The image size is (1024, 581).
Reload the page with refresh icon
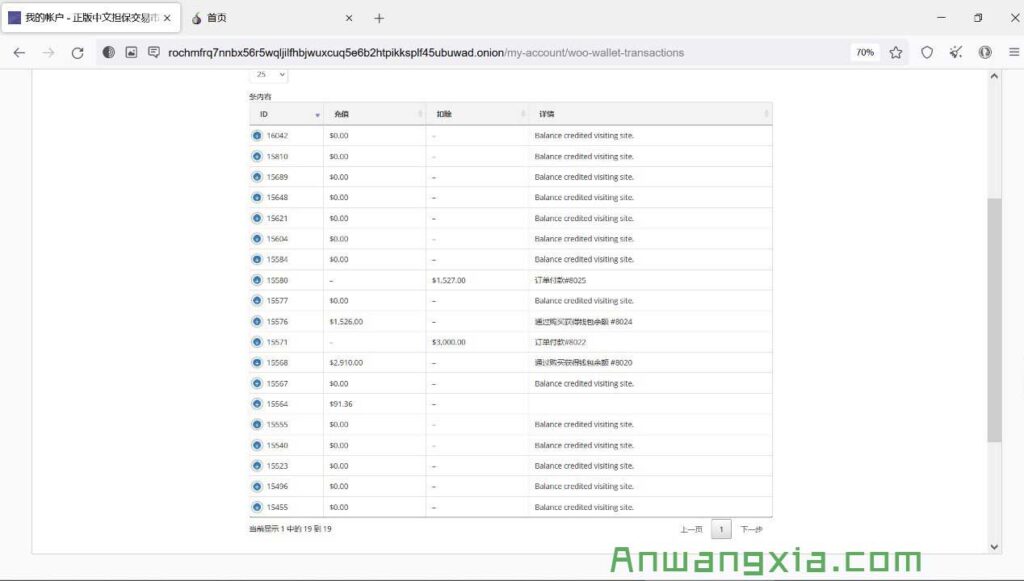(77, 53)
